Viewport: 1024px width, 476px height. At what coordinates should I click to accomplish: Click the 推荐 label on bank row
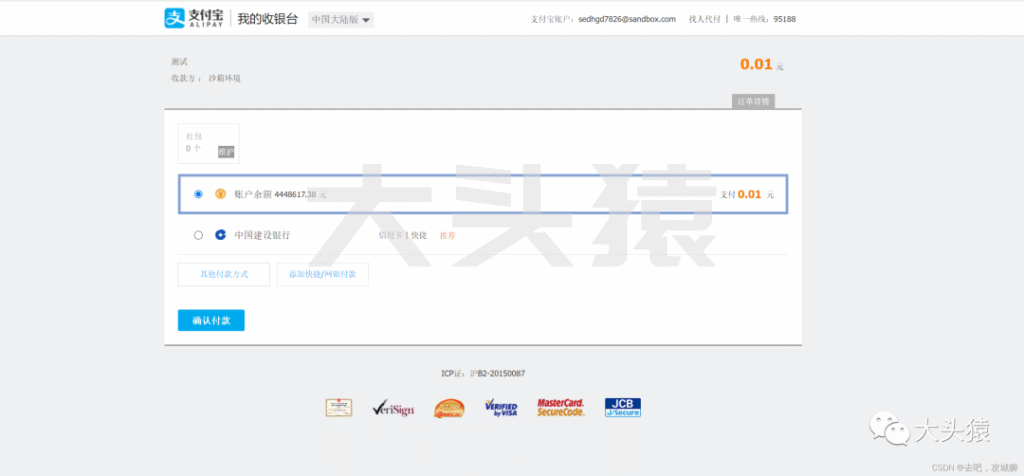coord(447,235)
